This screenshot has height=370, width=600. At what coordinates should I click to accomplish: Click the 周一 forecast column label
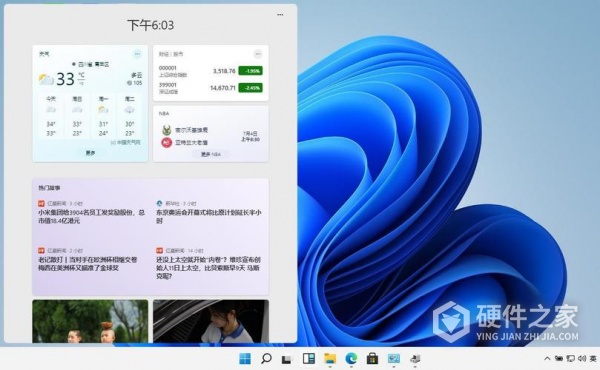point(103,99)
